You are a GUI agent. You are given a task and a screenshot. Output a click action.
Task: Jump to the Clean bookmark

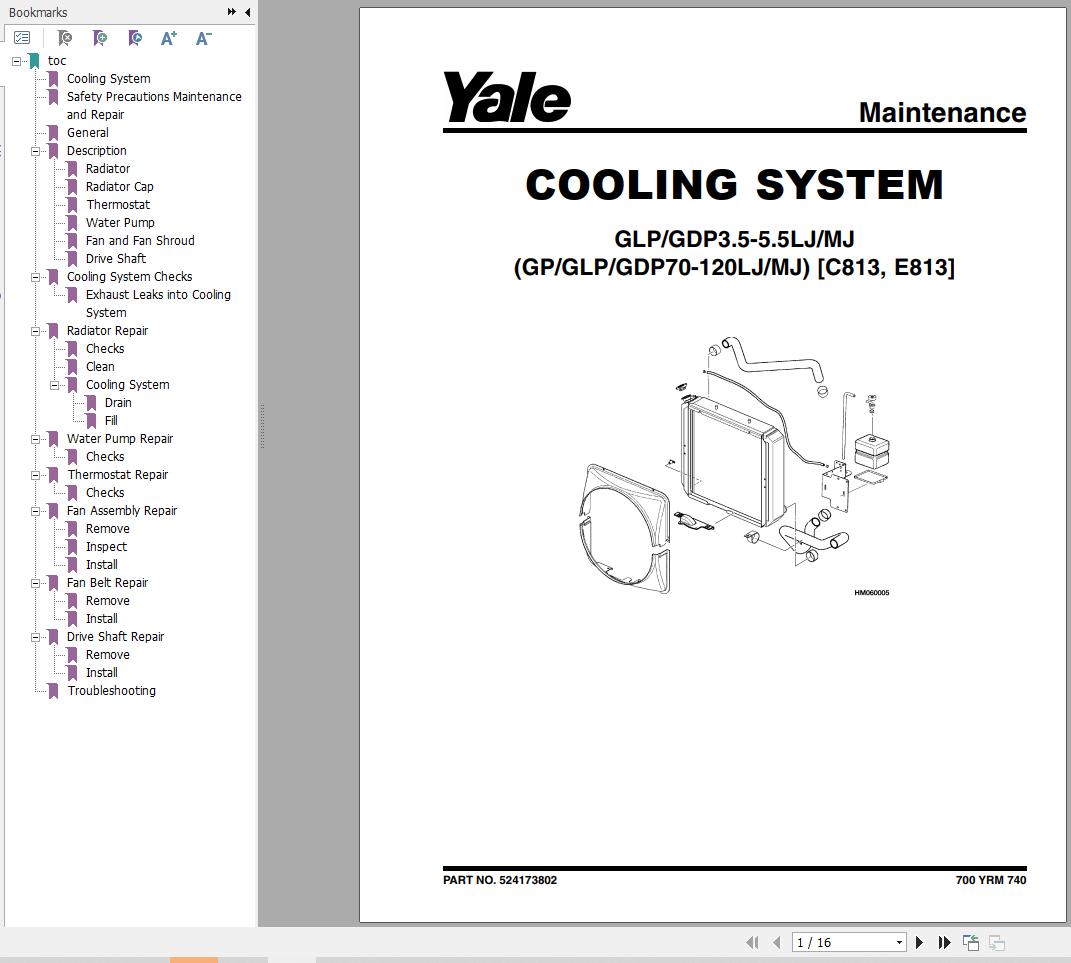point(100,367)
